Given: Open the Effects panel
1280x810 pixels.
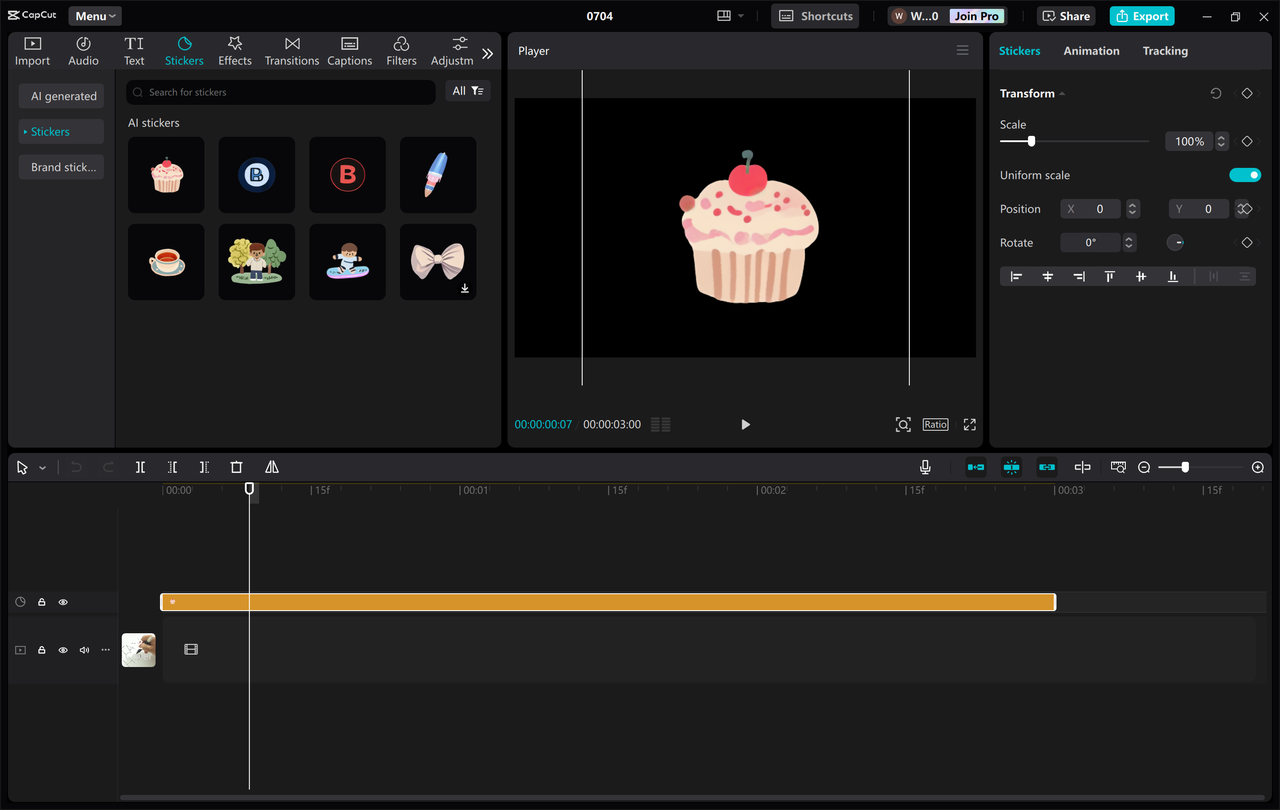Looking at the screenshot, I should pyautogui.click(x=234, y=50).
